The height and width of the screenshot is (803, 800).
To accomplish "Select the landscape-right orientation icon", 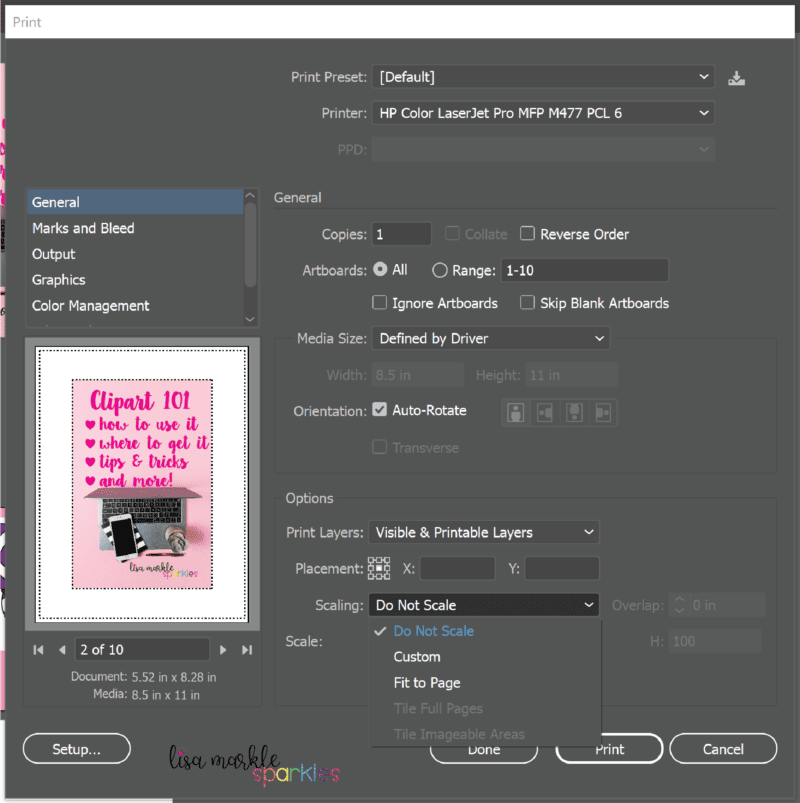I will click(x=603, y=412).
